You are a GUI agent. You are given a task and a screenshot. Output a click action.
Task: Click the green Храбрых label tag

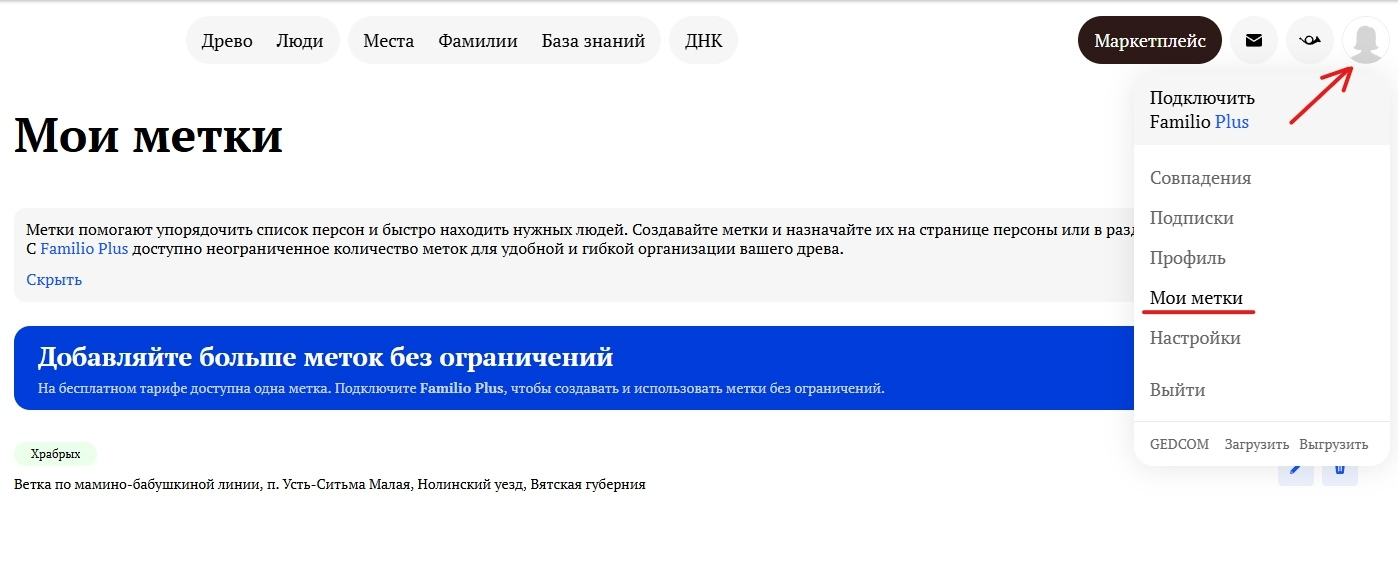pos(55,454)
